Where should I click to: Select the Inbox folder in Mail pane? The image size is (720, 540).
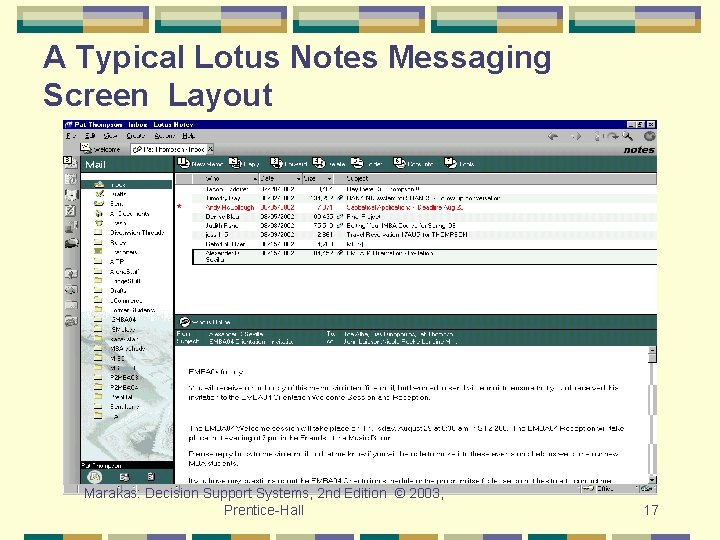point(126,185)
